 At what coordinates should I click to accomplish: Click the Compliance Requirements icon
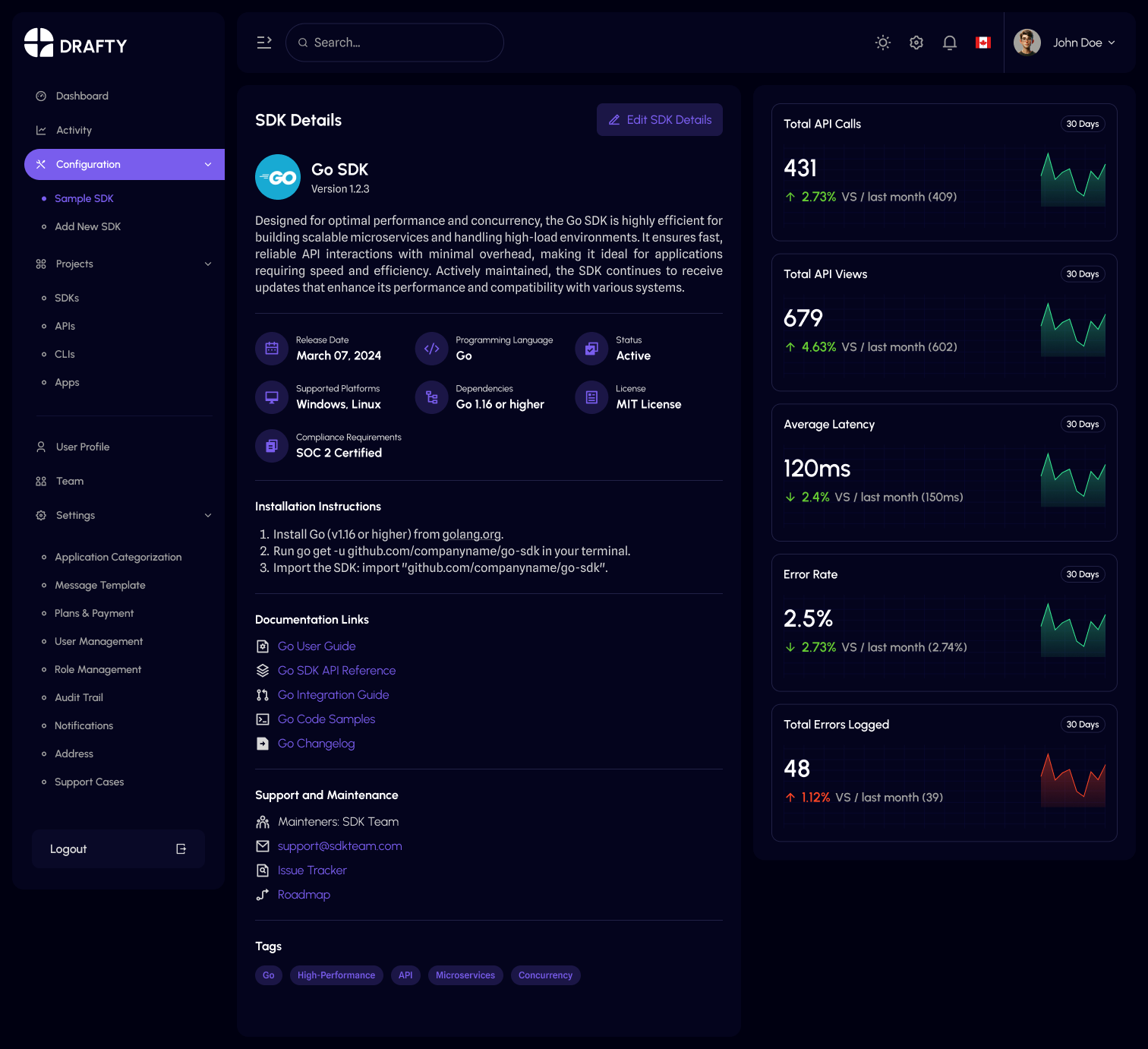[272, 446]
